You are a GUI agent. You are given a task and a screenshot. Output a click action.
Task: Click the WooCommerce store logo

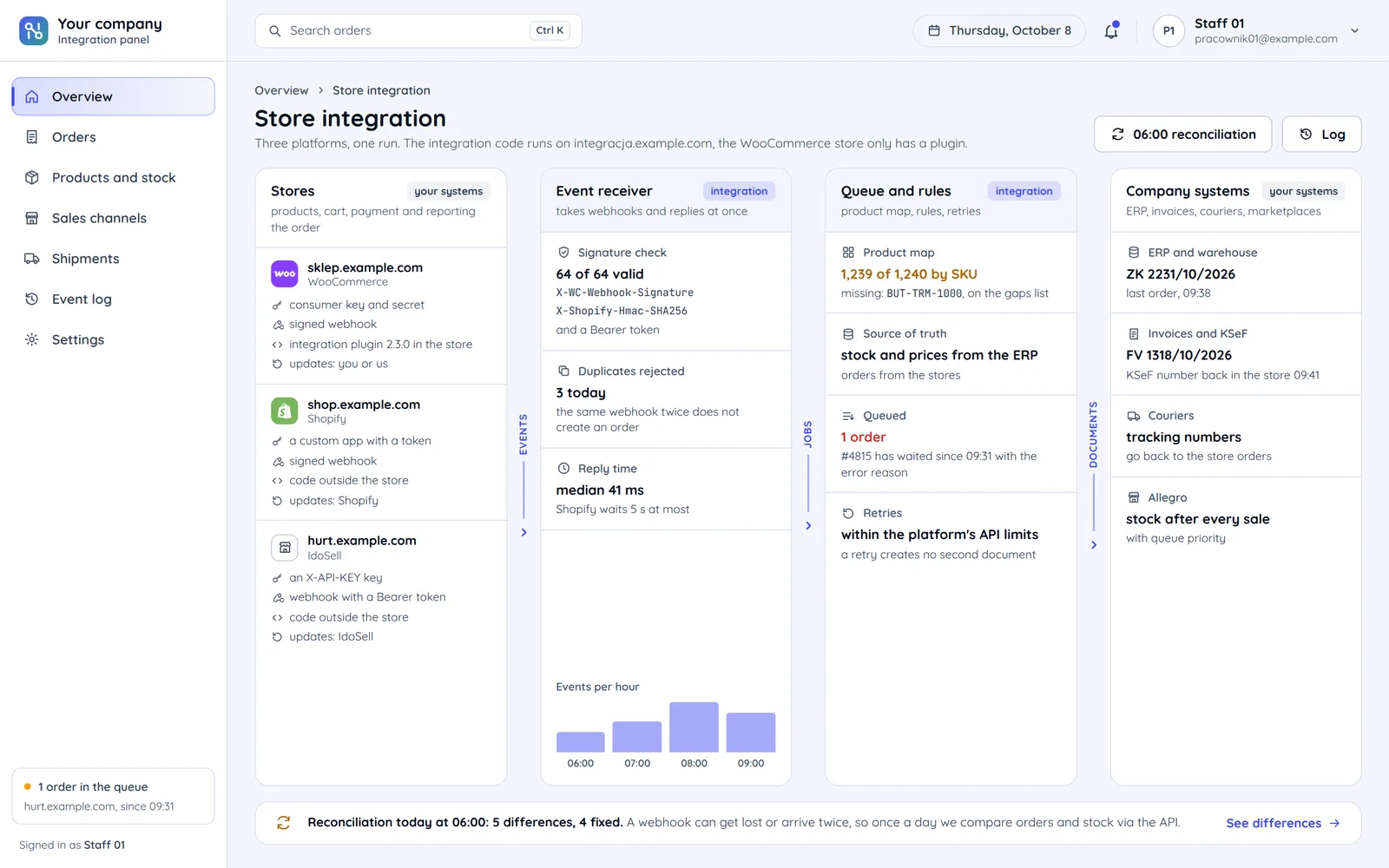pos(285,274)
